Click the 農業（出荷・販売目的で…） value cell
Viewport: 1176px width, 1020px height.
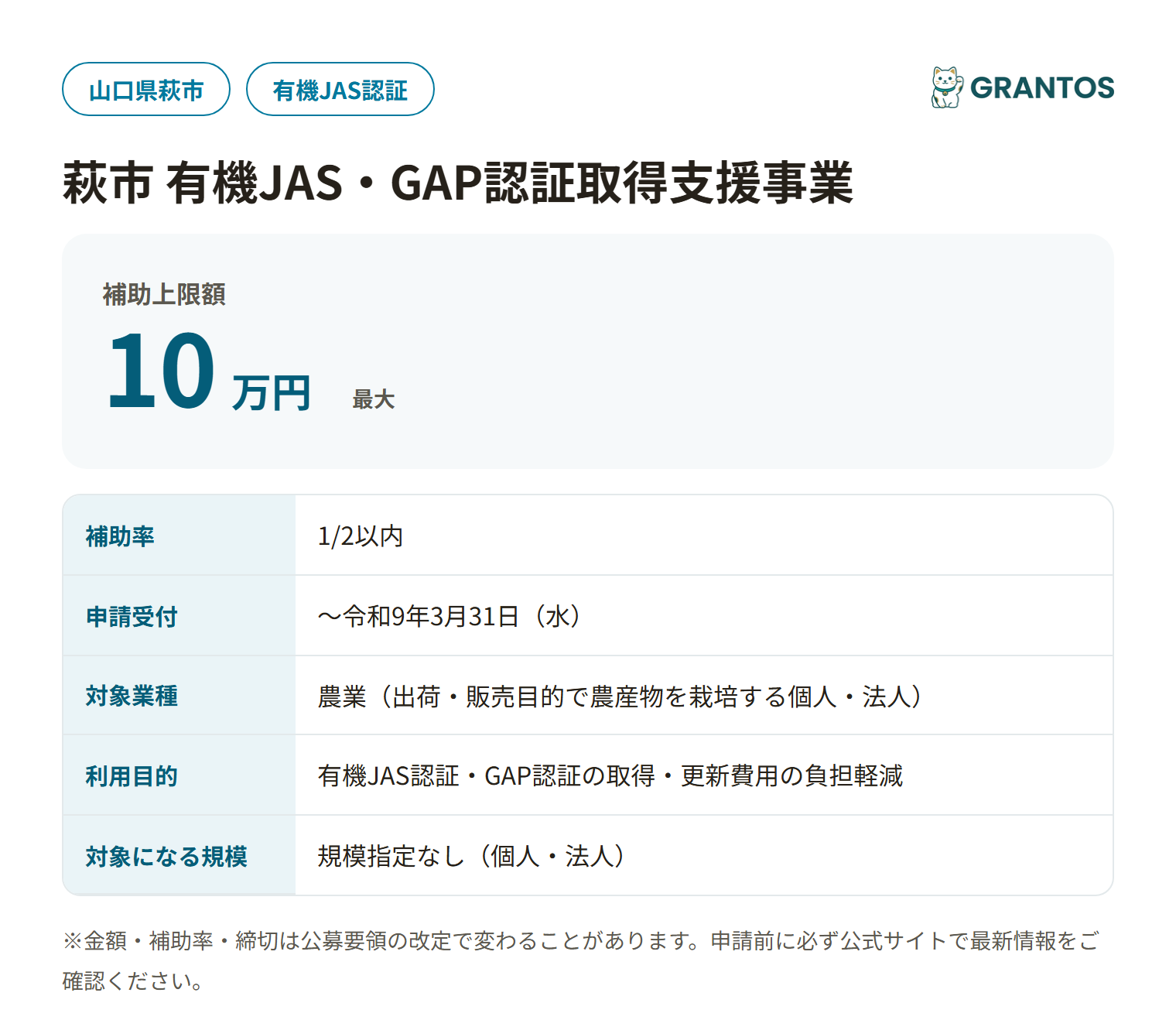(704, 696)
